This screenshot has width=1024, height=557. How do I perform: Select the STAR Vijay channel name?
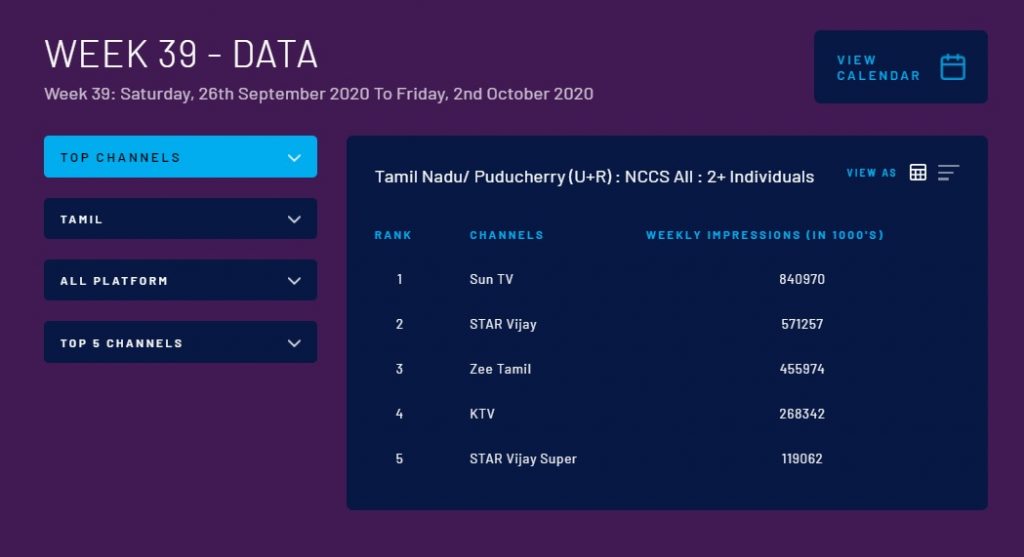click(503, 324)
